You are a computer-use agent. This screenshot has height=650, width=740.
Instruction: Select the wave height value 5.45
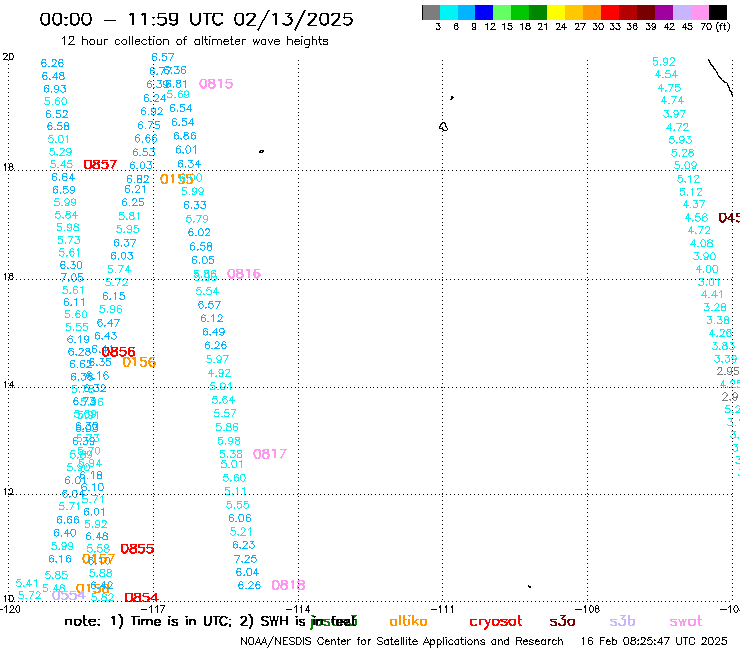pos(61,164)
